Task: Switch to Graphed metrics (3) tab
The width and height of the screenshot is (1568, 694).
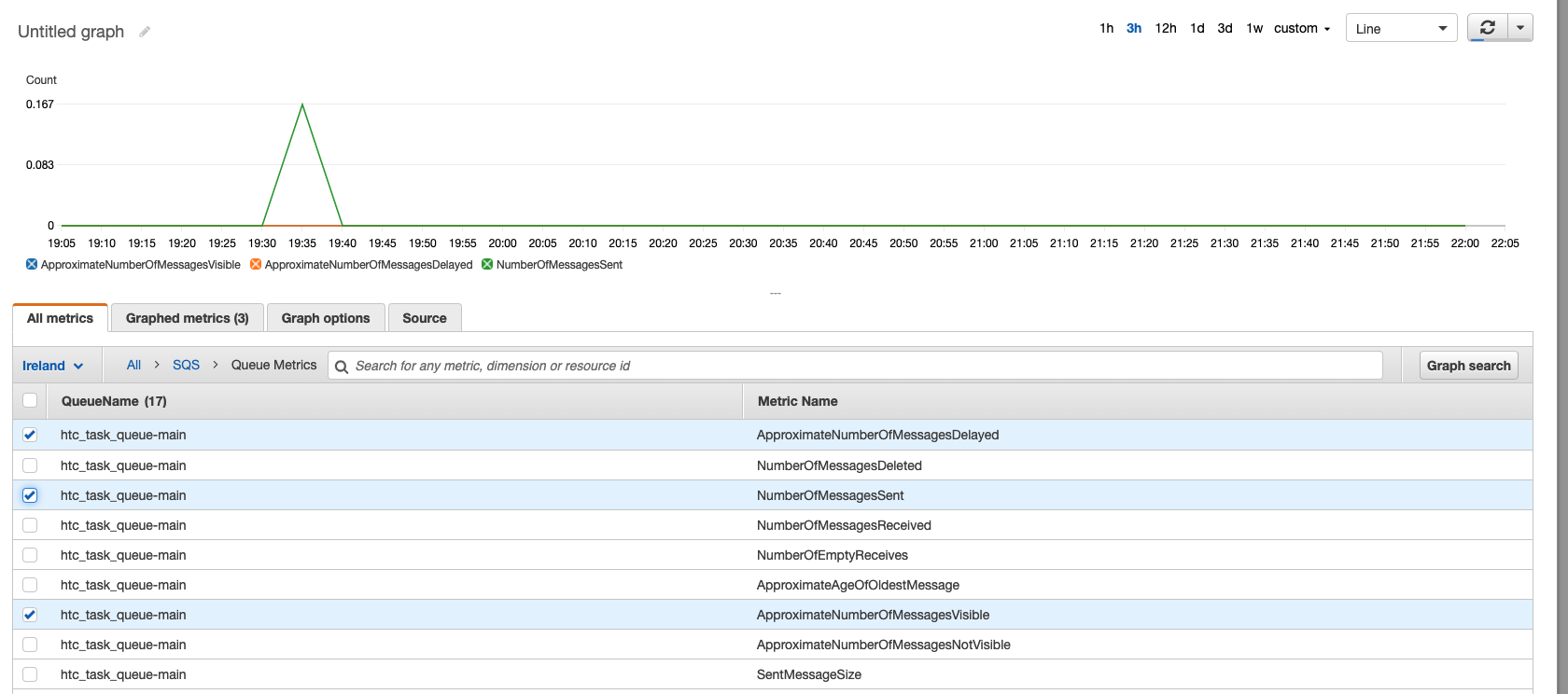Action: [187, 318]
